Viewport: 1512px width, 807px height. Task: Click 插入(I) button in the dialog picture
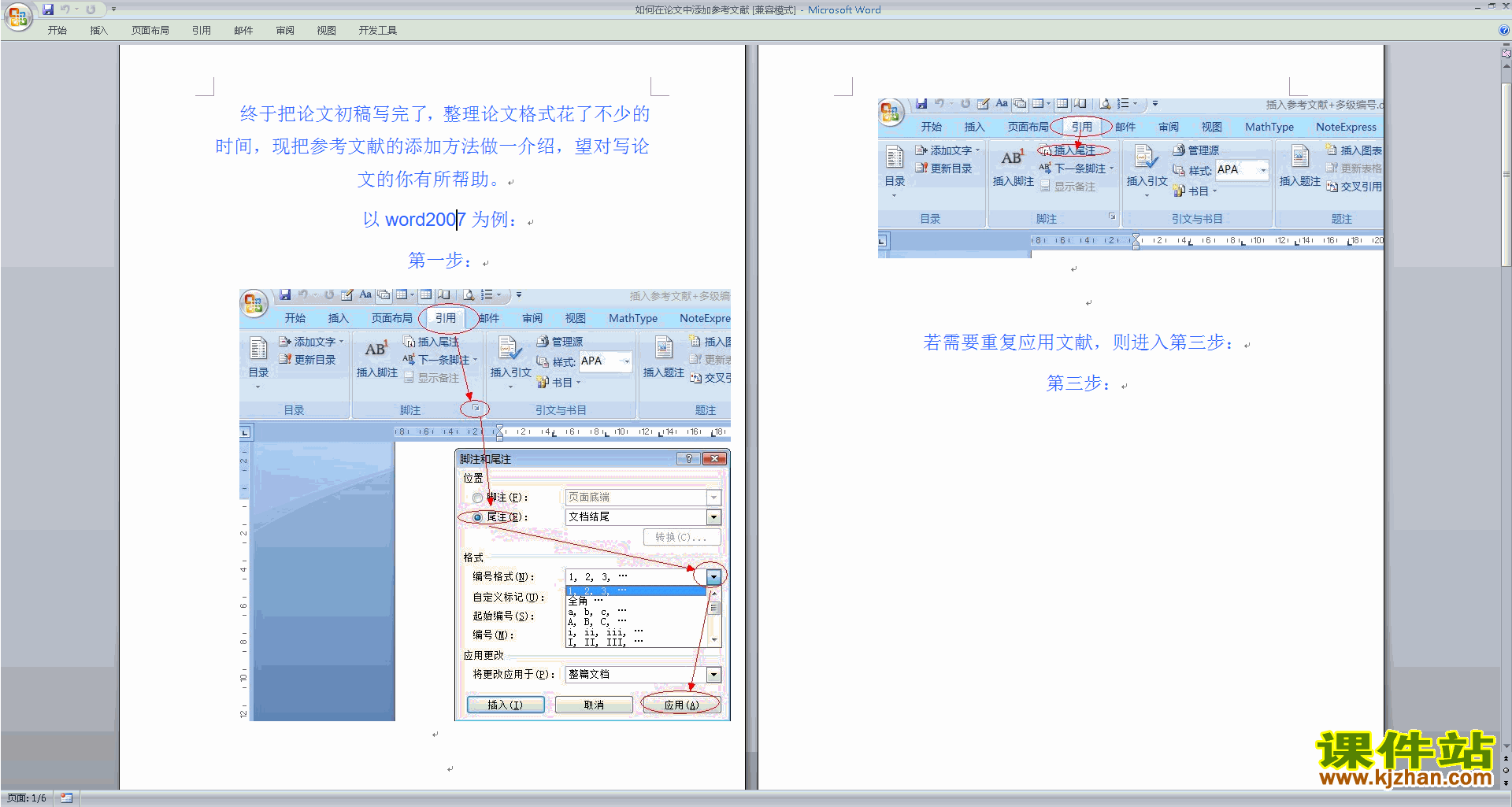tap(505, 705)
